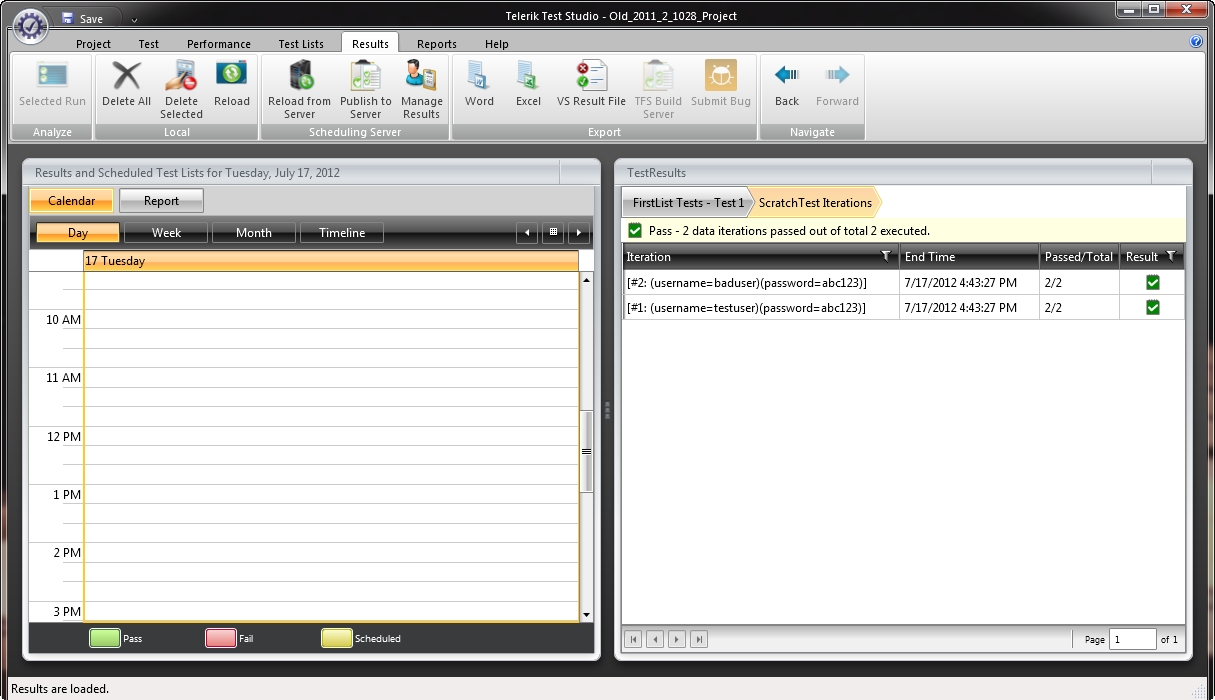Click calendar scrollbar down arrow
This screenshot has height=700, width=1215.
(x=587, y=614)
